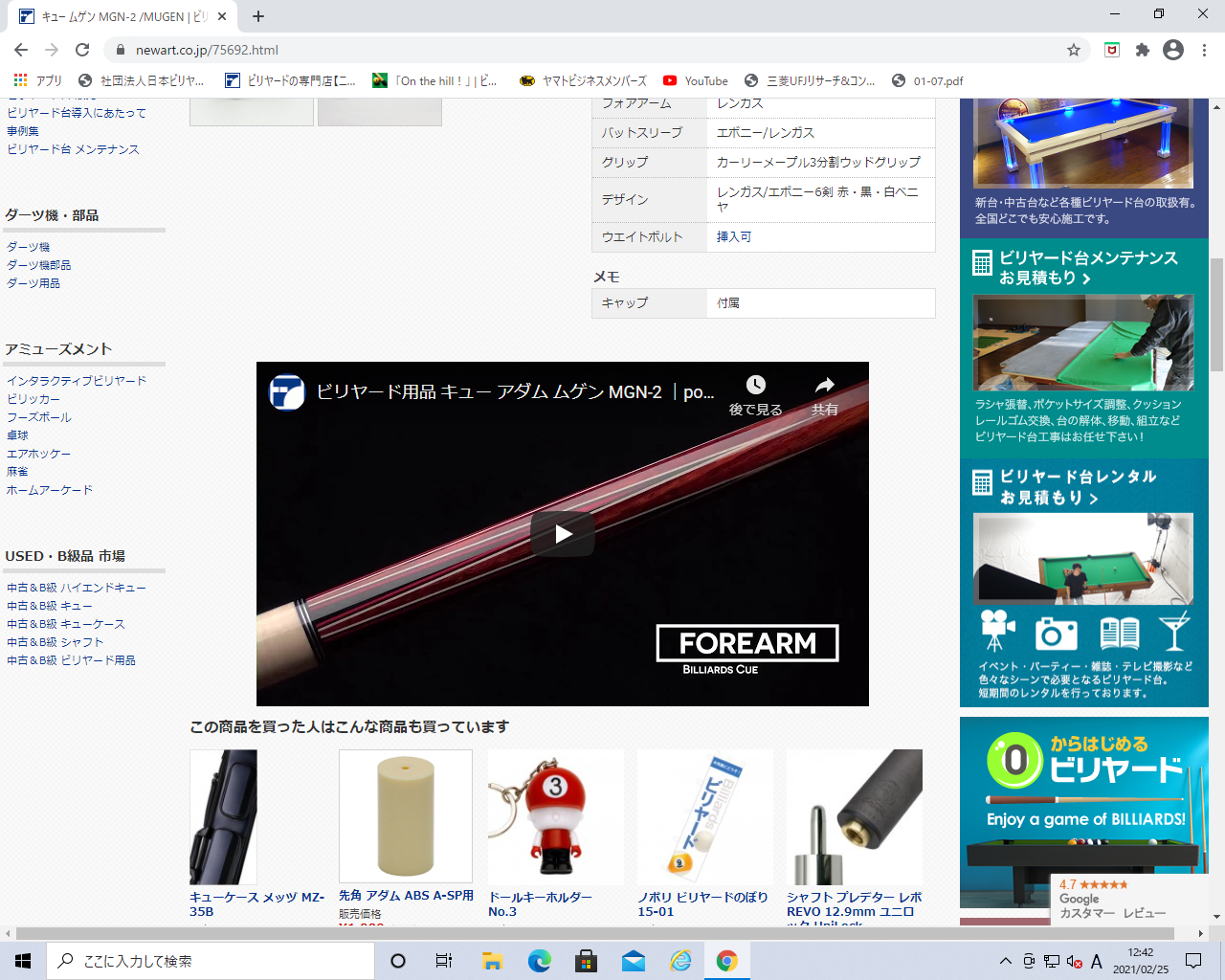Image resolution: width=1225 pixels, height=980 pixels.
Task: Open 中古&B級 キューケース link
Action: (x=66, y=624)
